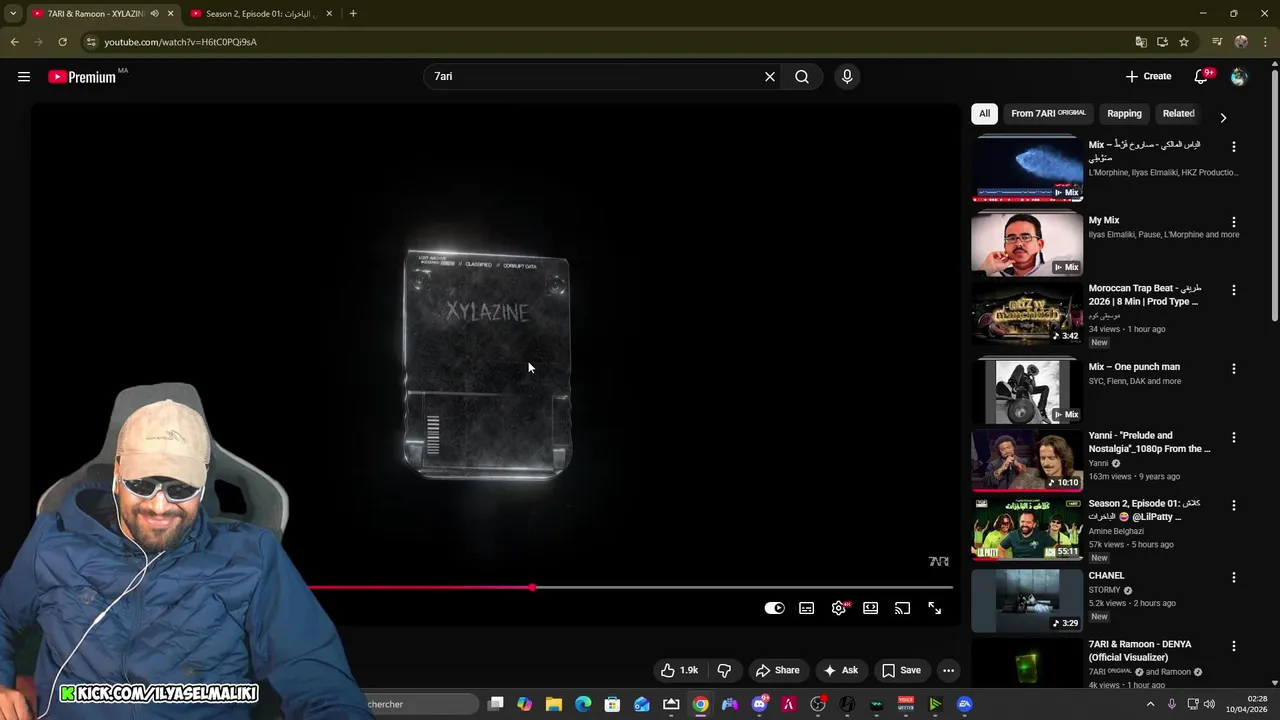Screen dimensions: 1280x720
Task: Open options for Moroccan Trap Beat video
Action: click(1233, 290)
